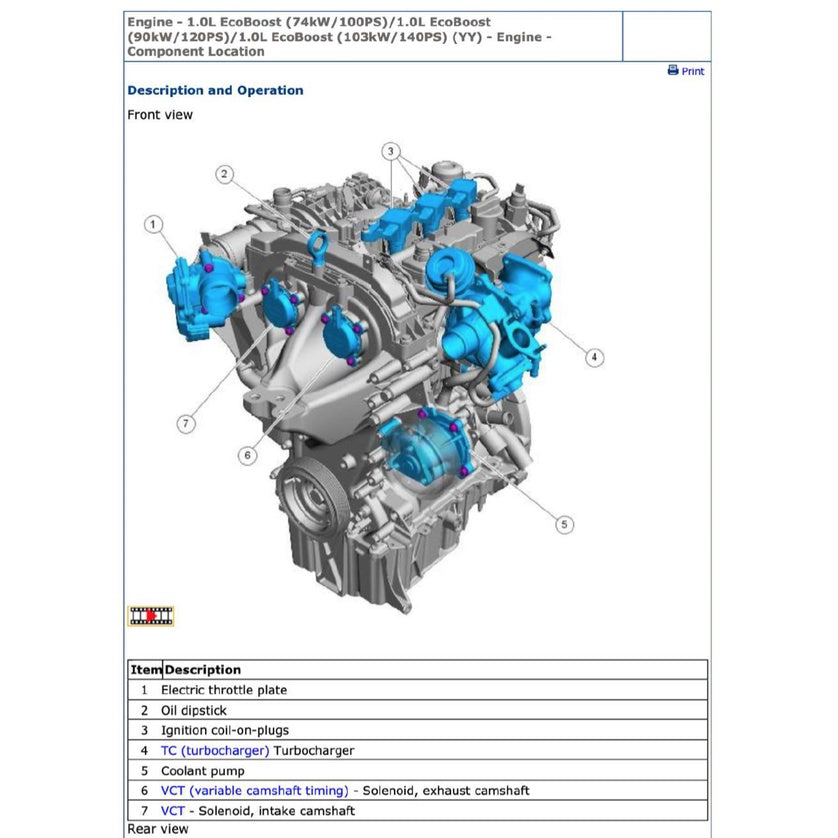Play the filmstrip animation icon

pos(151,616)
